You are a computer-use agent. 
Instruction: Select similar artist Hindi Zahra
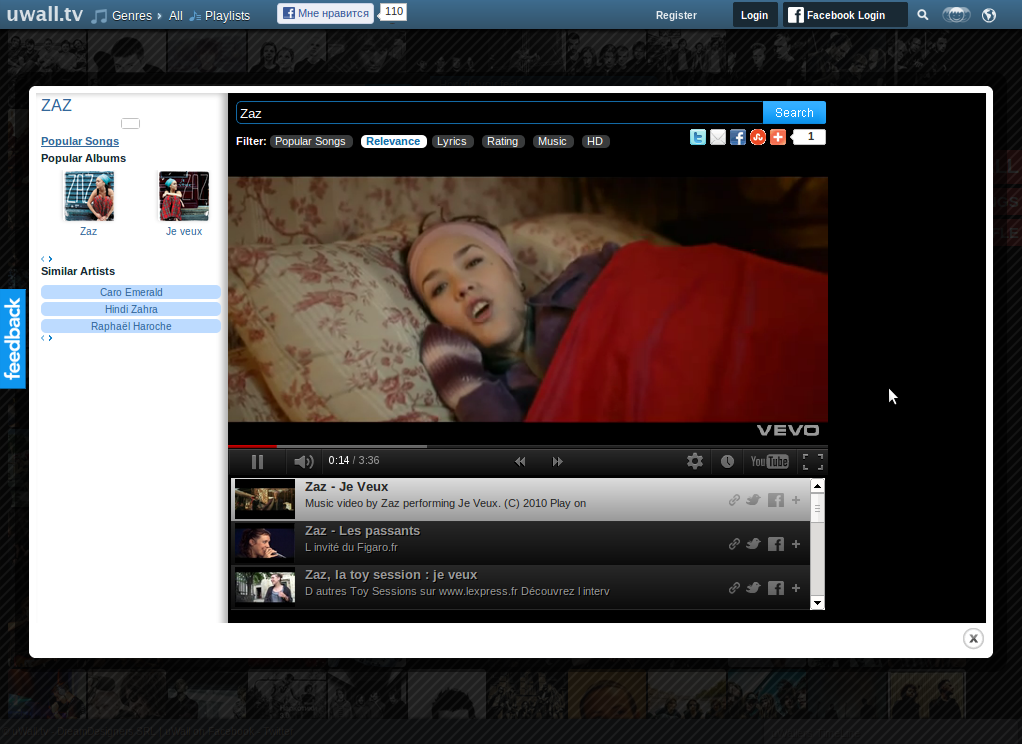coord(131,309)
